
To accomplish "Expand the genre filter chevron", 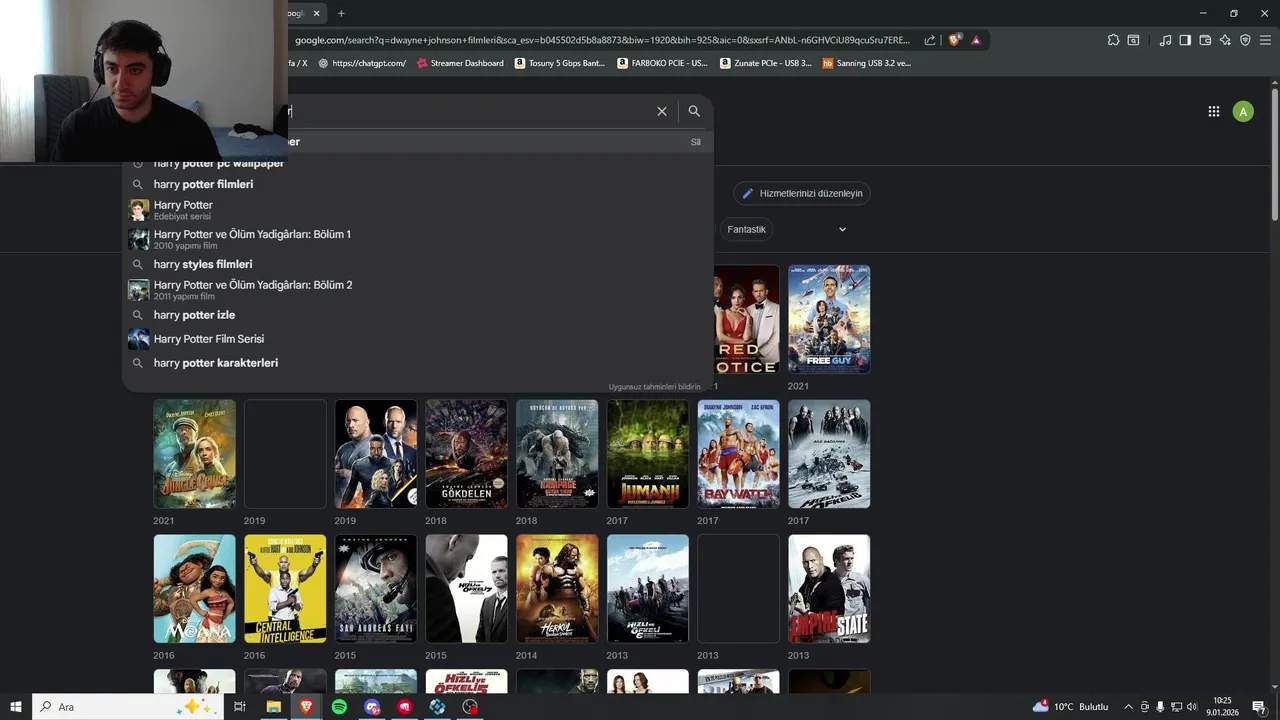I will (842, 229).
